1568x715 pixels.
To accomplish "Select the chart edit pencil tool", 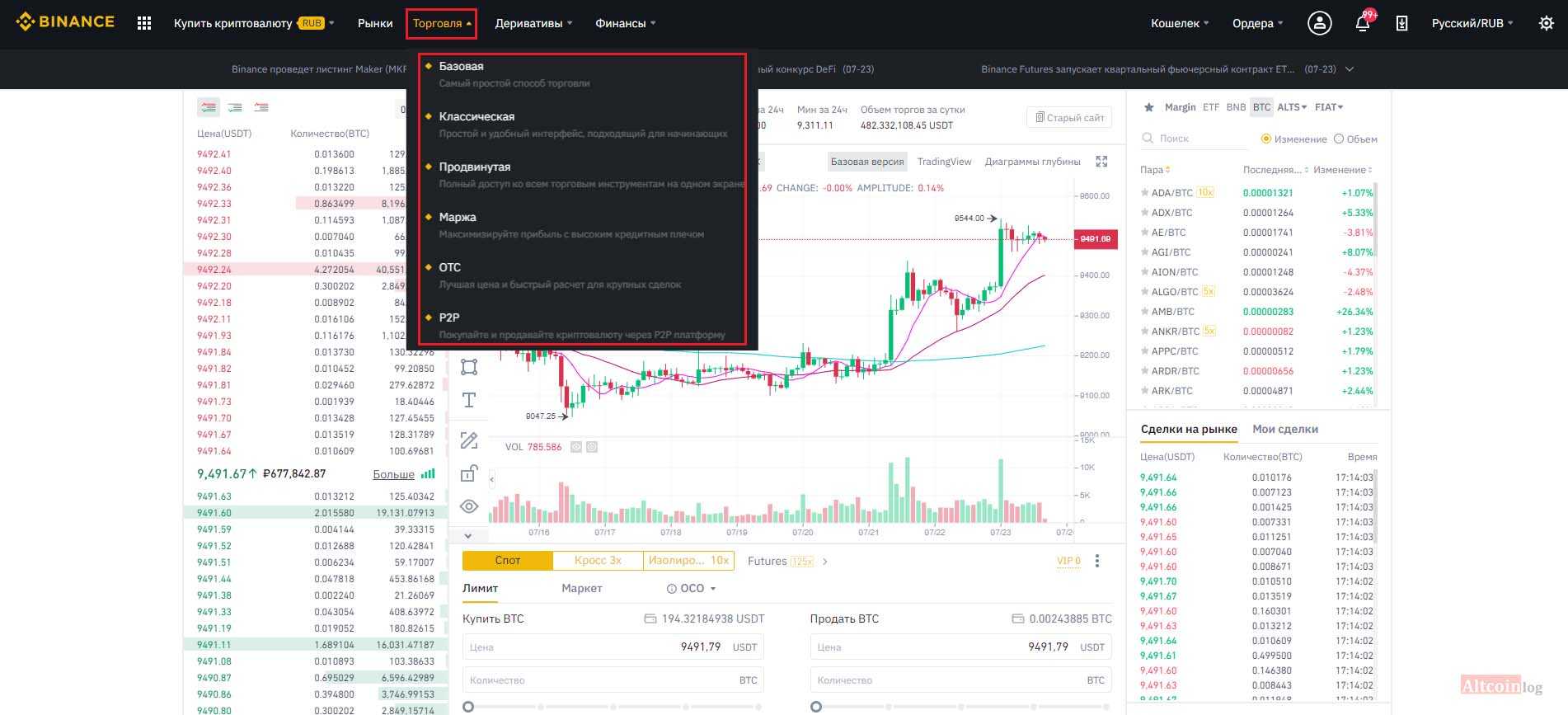I will (469, 440).
